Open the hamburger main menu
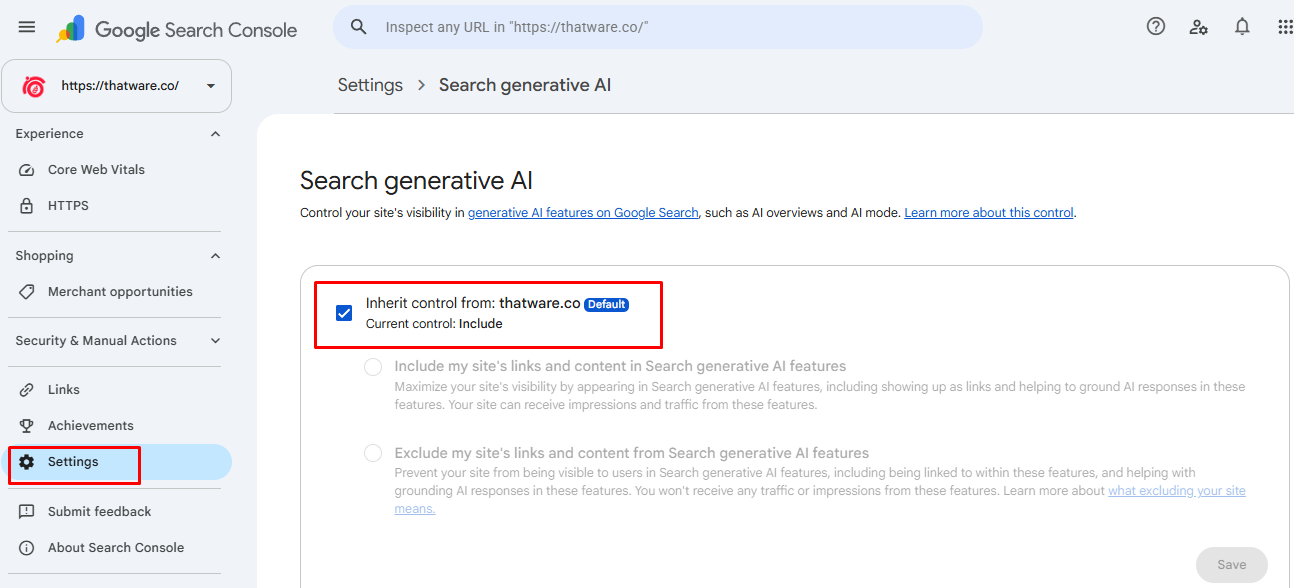This screenshot has width=1294, height=588. coord(27,27)
